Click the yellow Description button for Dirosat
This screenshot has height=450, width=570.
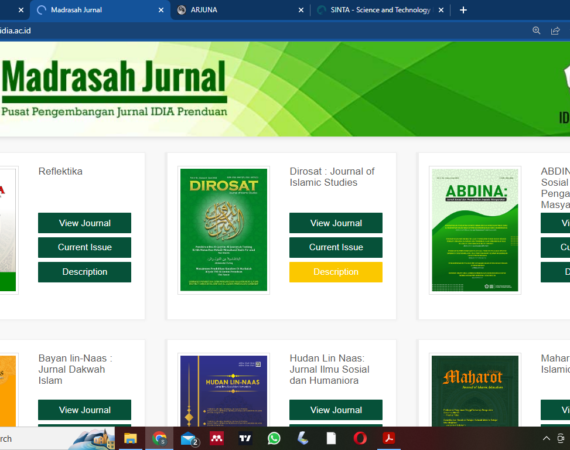tap(336, 272)
